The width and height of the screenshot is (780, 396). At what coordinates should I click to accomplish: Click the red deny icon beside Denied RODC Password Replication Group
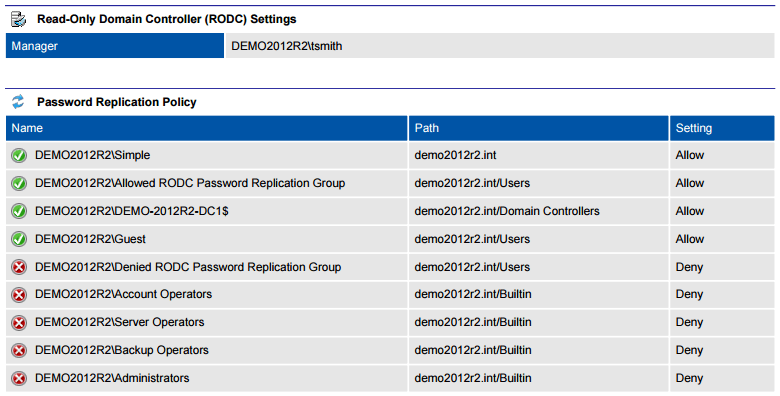(19, 268)
